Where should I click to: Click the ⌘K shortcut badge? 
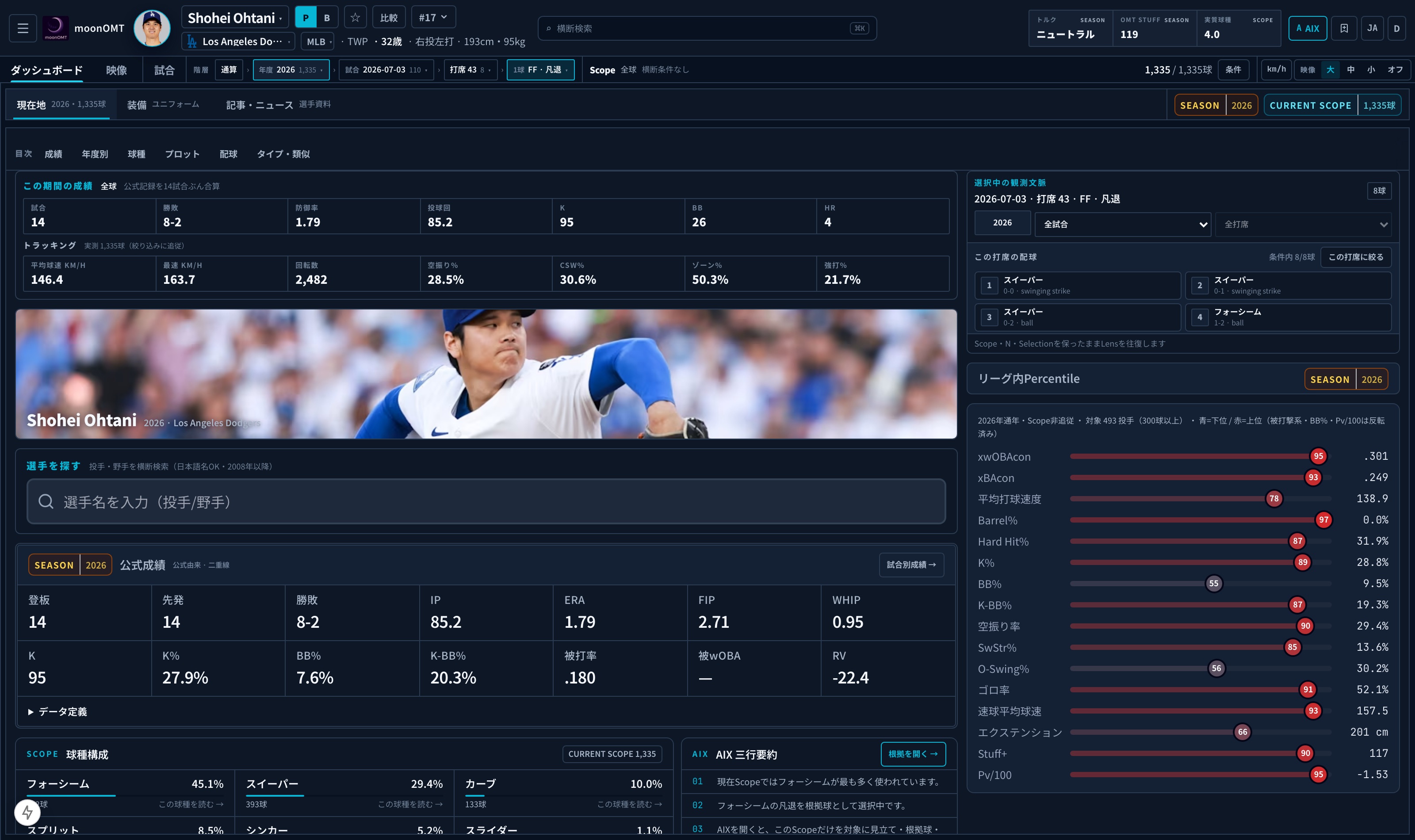859,28
